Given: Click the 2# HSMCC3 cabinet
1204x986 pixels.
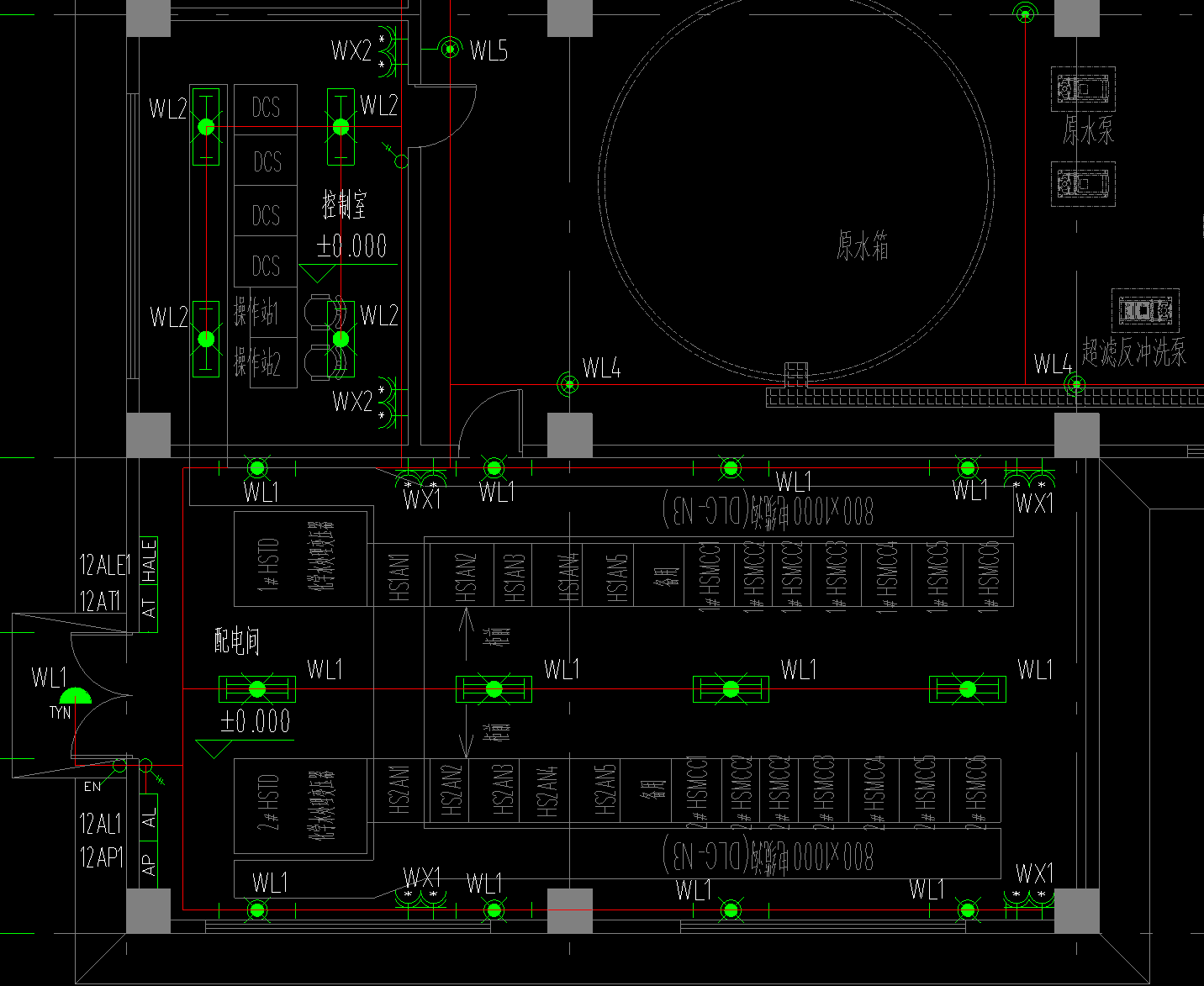Looking at the screenshot, I should click(x=823, y=790).
